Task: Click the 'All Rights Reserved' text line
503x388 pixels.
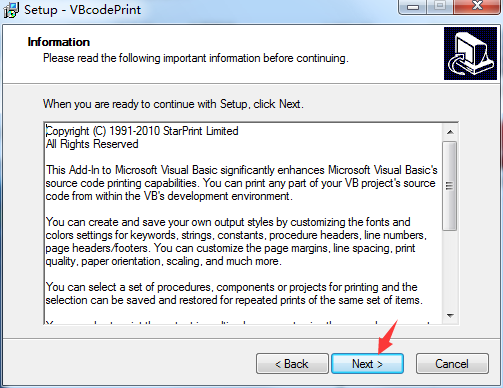Action: point(92,144)
